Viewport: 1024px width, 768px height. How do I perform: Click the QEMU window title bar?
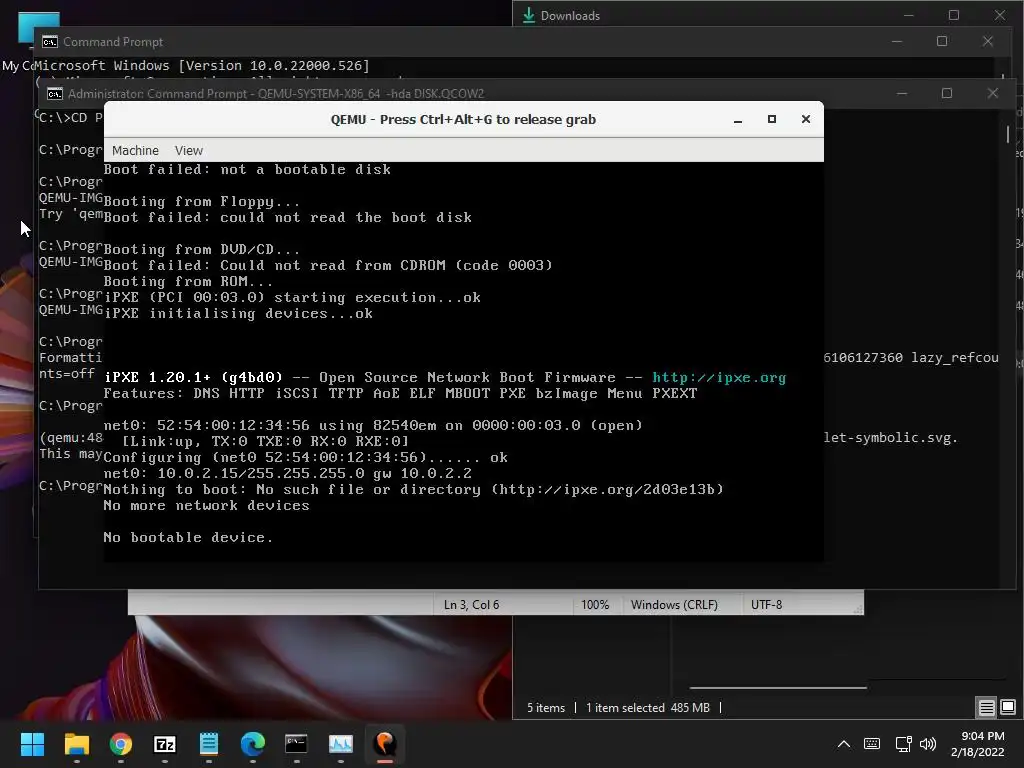[x=463, y=120]
